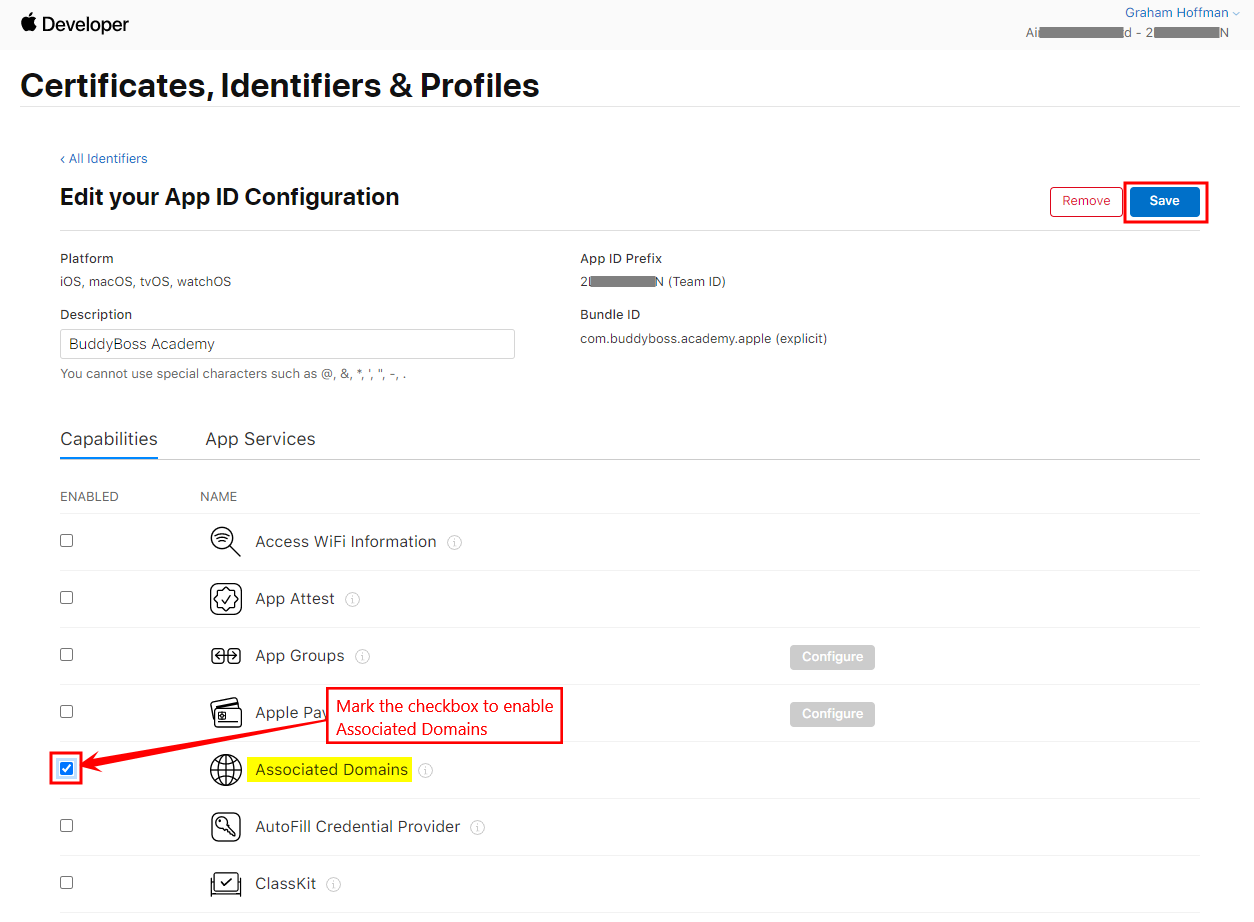Enable Apple Pay checkbox
The image size is (1254, 922).
tap(66, 711)
